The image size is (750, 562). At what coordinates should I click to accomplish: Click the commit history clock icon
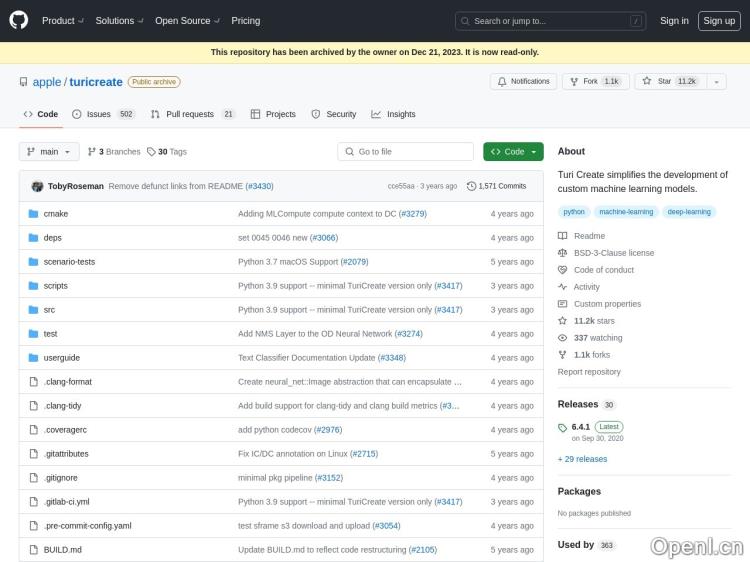tap(472, 186)
